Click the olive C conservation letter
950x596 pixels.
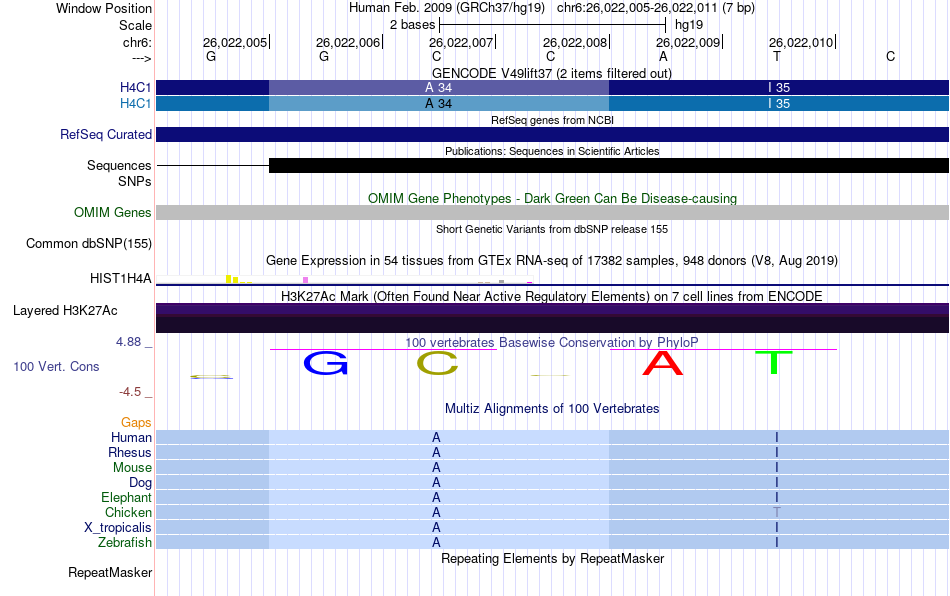[437, 363]
